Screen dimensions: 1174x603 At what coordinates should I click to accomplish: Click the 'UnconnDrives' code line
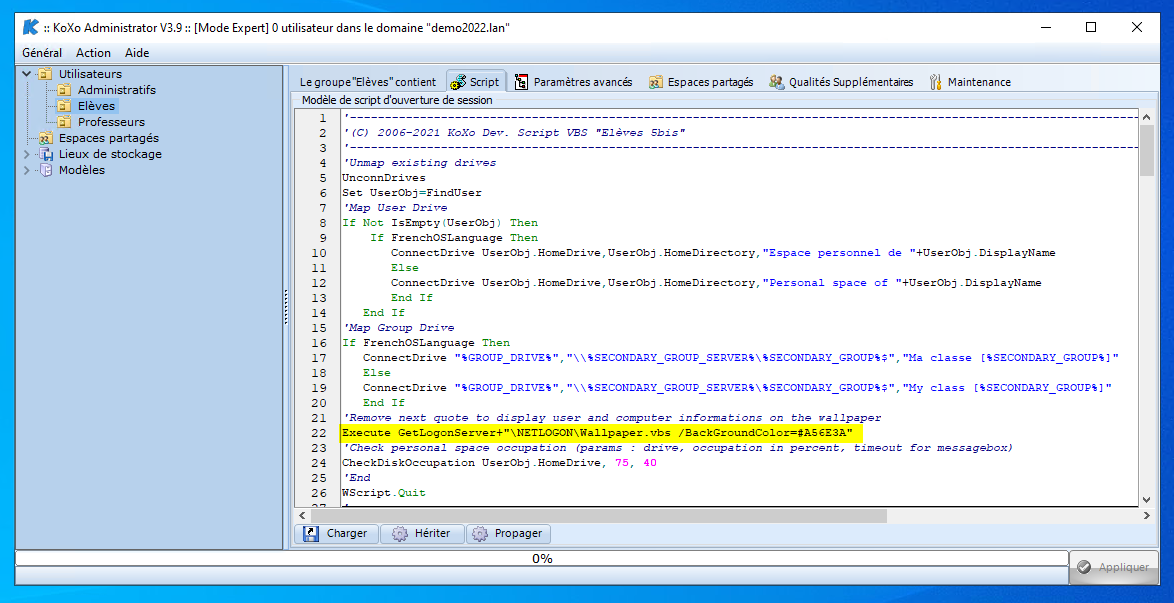[383, 178]
